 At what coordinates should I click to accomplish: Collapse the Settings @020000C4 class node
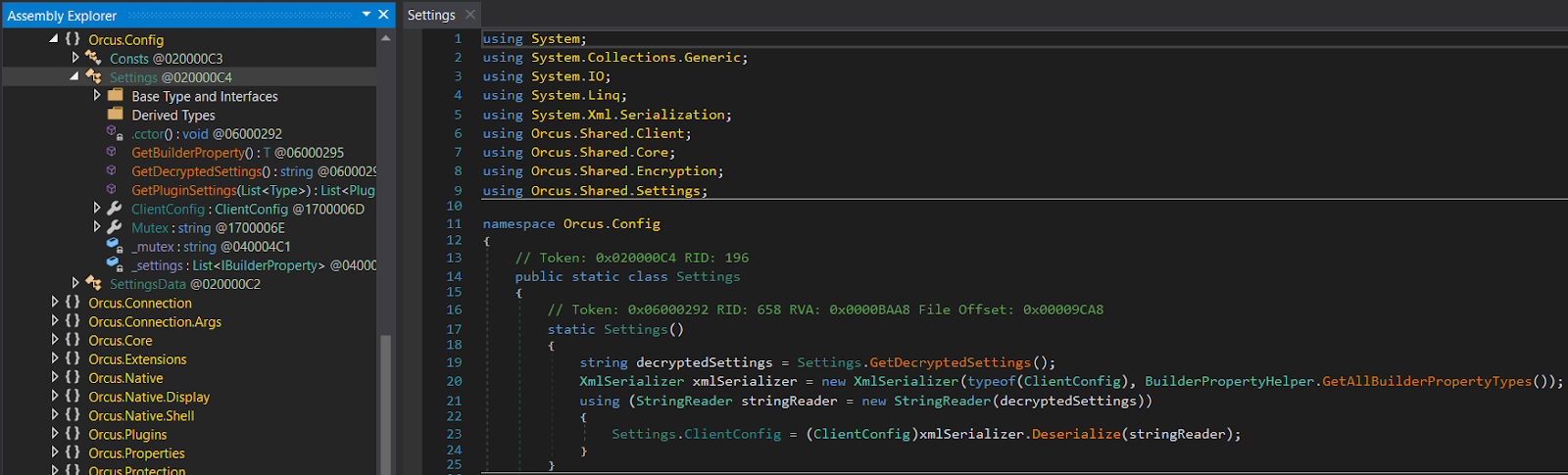tap(74, 76)
